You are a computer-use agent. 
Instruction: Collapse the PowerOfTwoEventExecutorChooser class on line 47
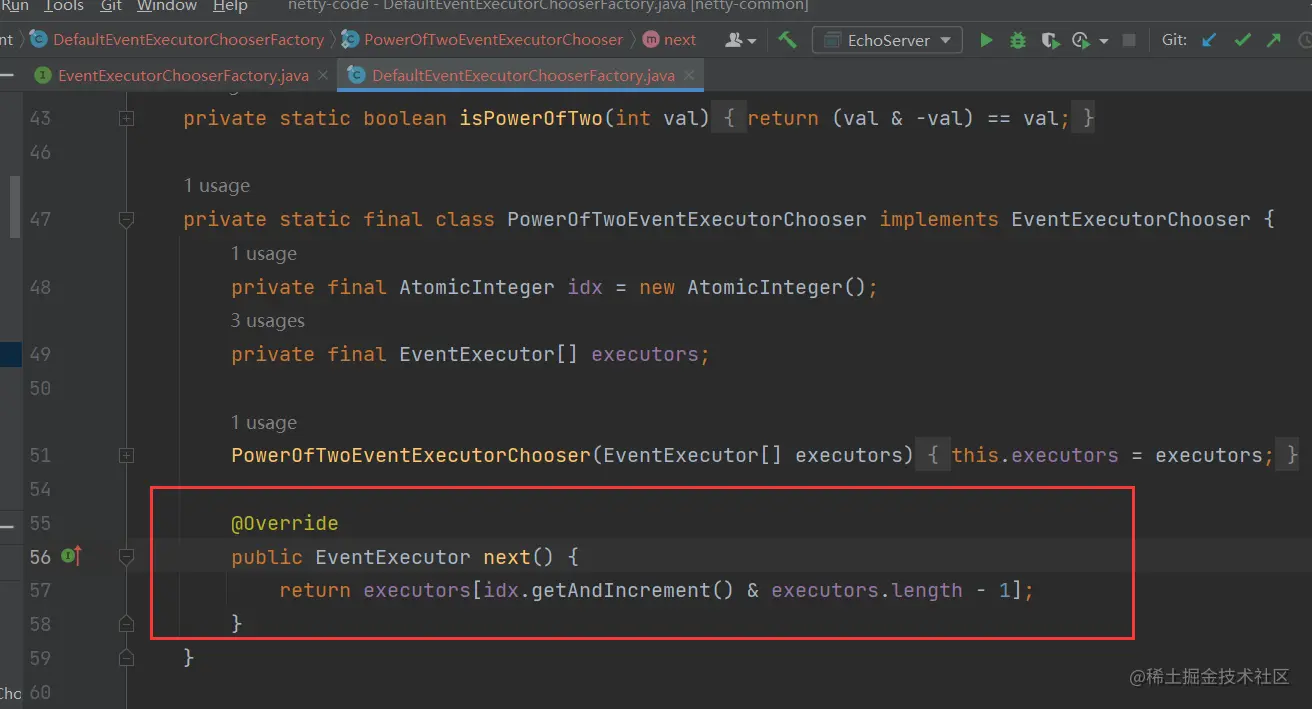(x=126, y=219)
